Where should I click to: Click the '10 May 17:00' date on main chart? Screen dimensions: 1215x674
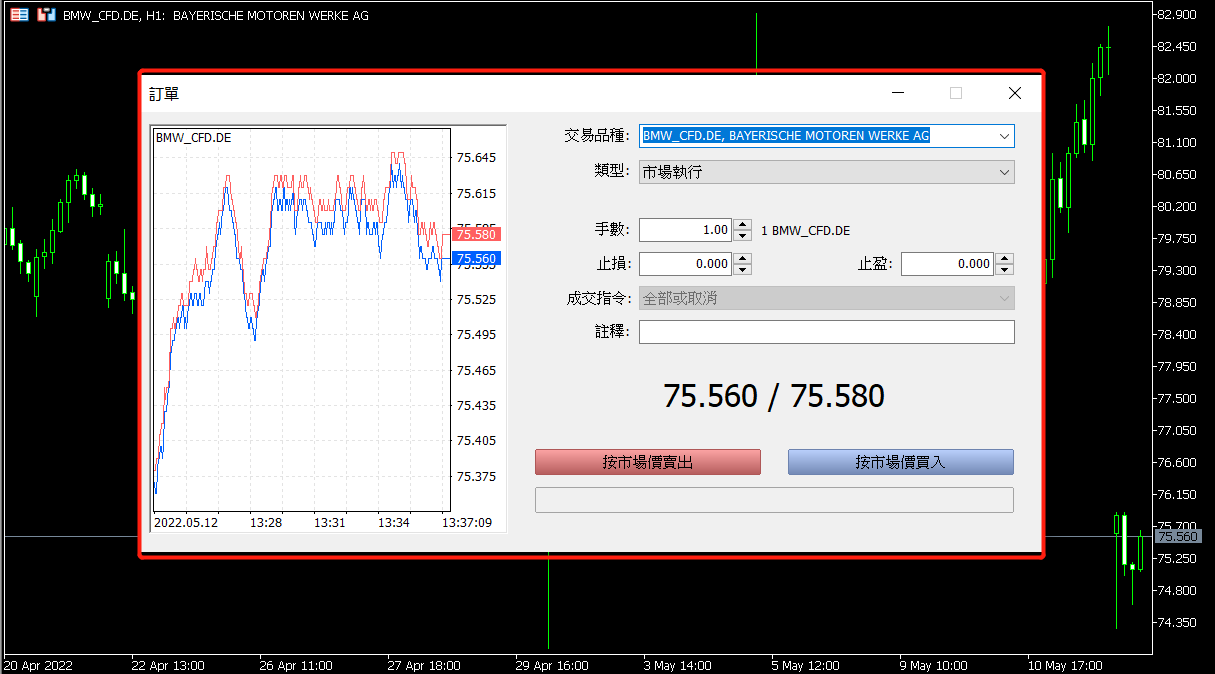pos(1065,665)
